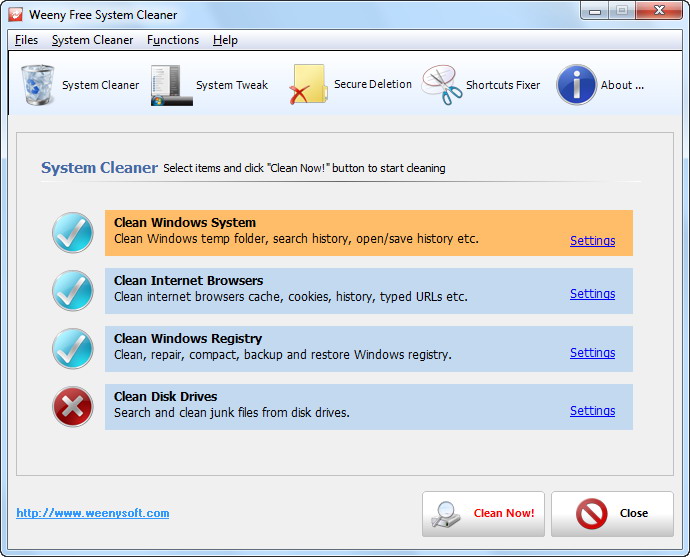The width and height of the screenshot is (690, 557).
Task: Open Settings for Clean Windows System
Action: click(x=592, y=241)
